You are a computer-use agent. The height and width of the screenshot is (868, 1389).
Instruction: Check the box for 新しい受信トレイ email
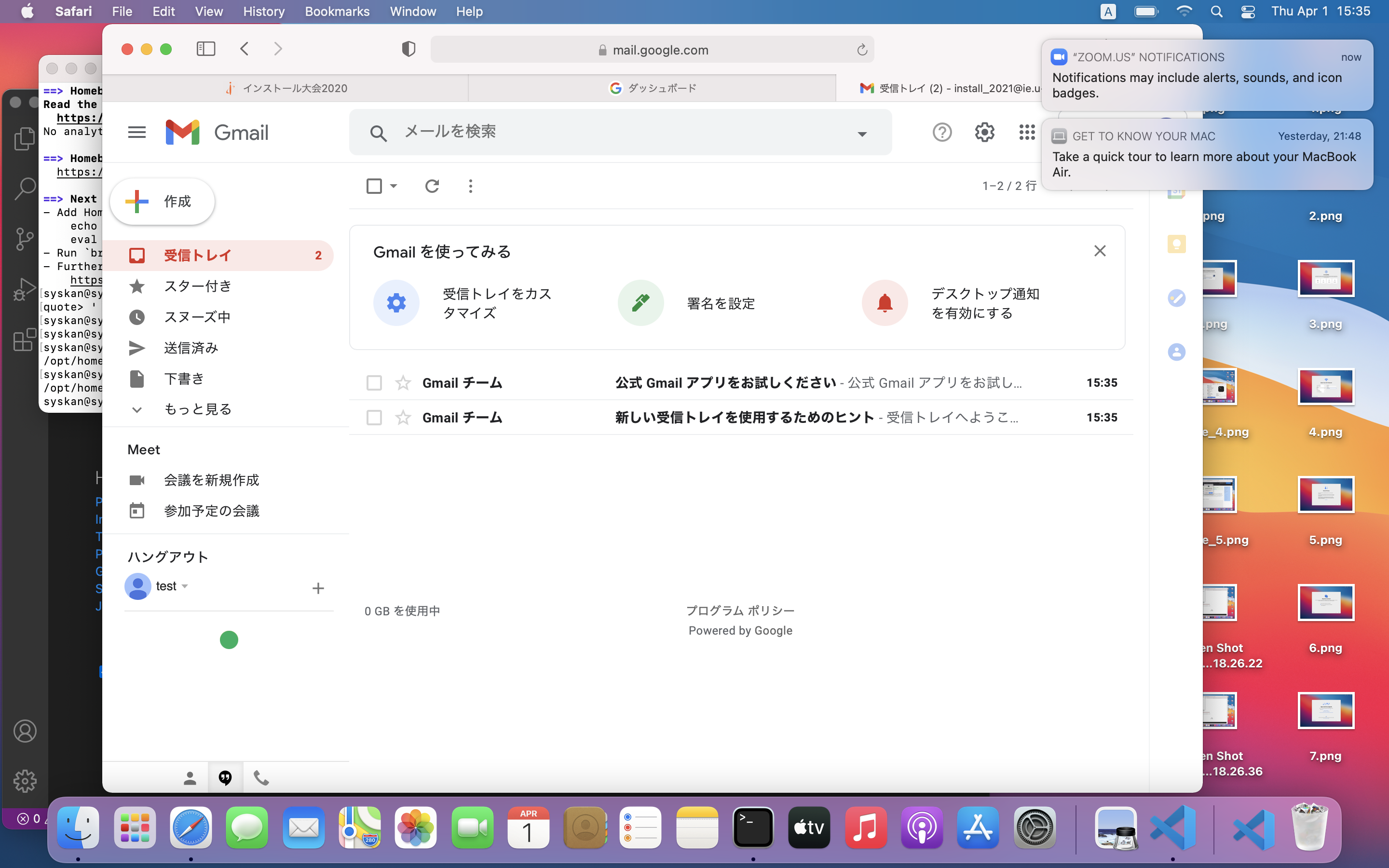coord(374,417)
